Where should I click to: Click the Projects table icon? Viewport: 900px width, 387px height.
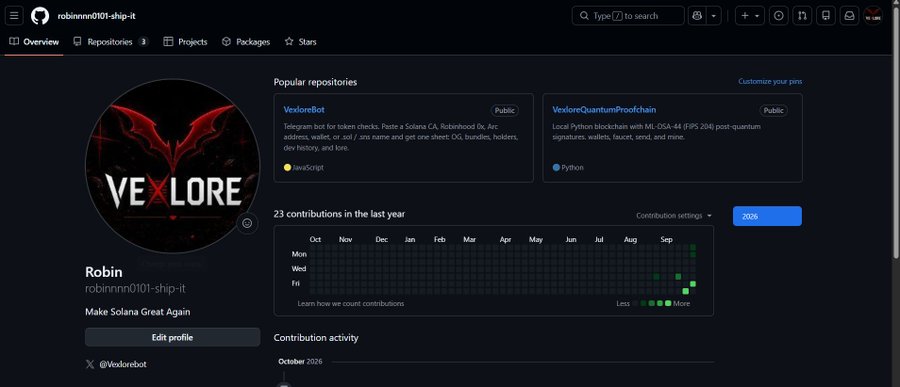coord(168,42)
